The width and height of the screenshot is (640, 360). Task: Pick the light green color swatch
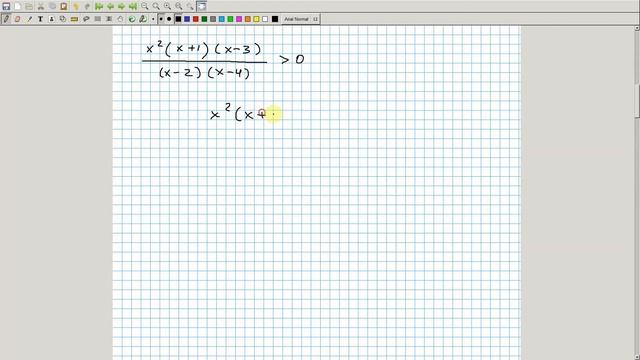[230, 19]
